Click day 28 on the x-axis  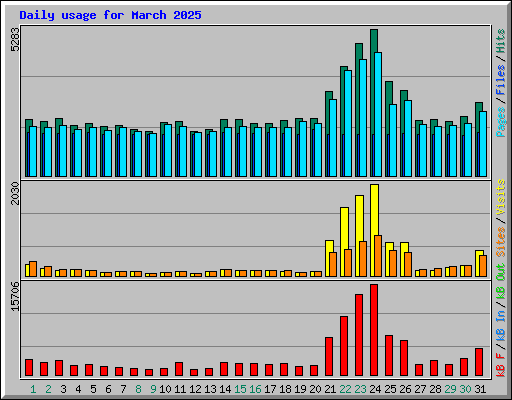tap(435, 389)
